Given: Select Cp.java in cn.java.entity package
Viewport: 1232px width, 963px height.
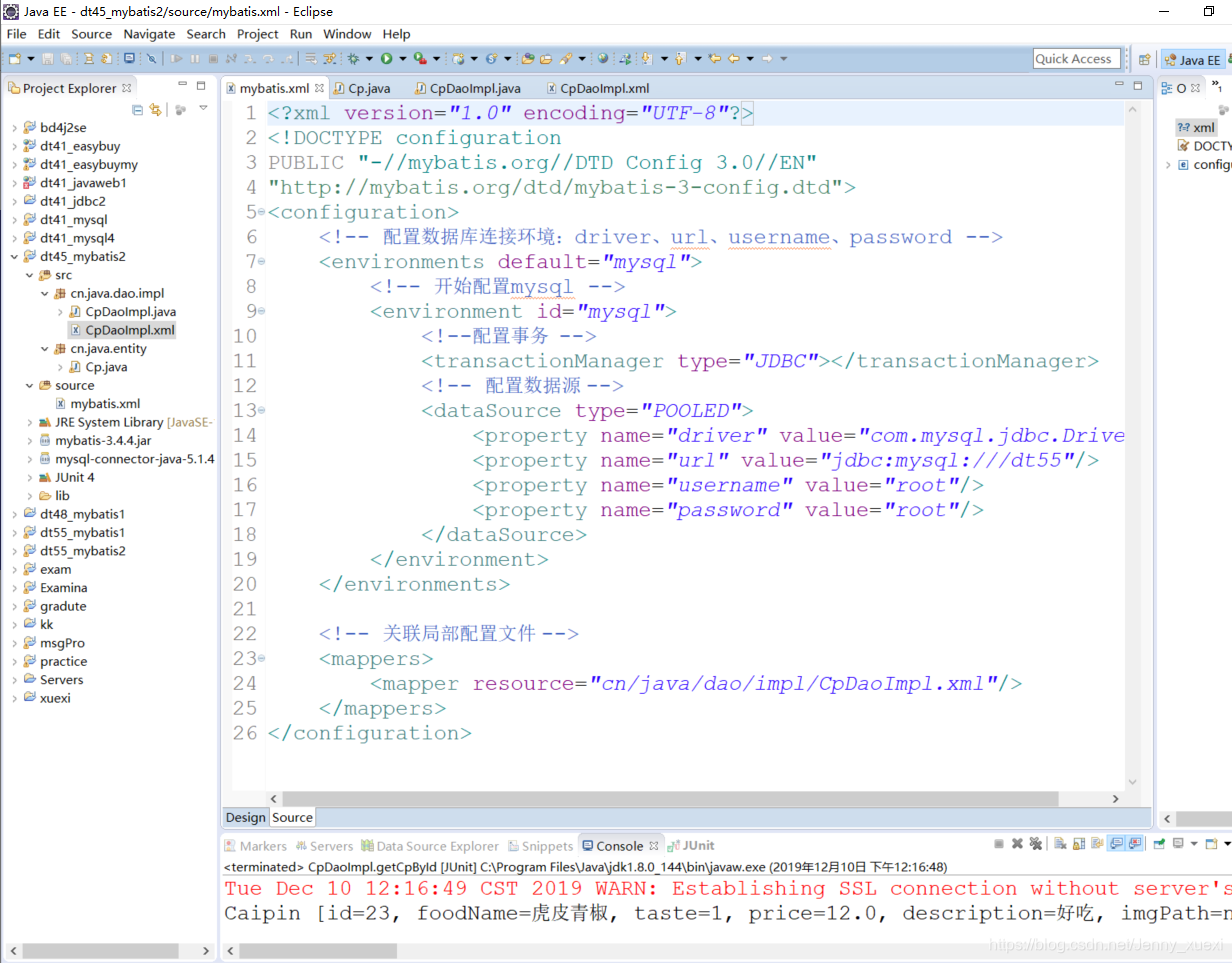Looking at the screenshot, I should coord(98,367).
